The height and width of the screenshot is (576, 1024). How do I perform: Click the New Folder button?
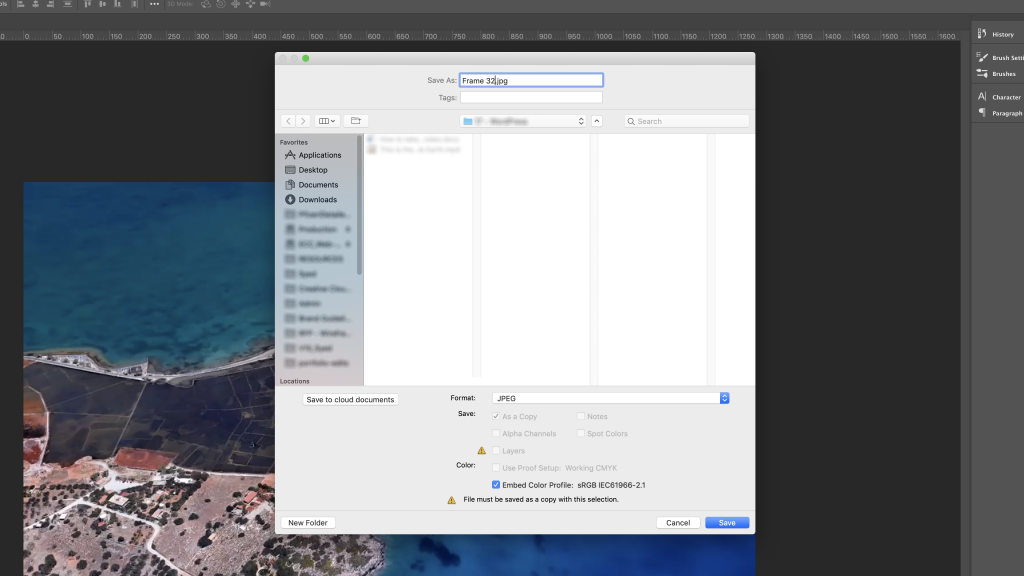308,522
